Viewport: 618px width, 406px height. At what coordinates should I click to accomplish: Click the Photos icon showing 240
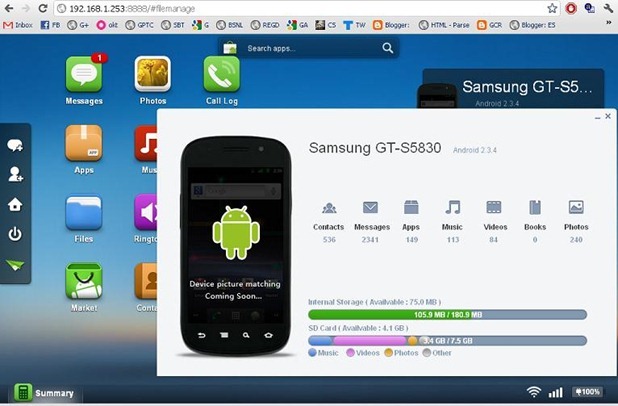(576, 207)
